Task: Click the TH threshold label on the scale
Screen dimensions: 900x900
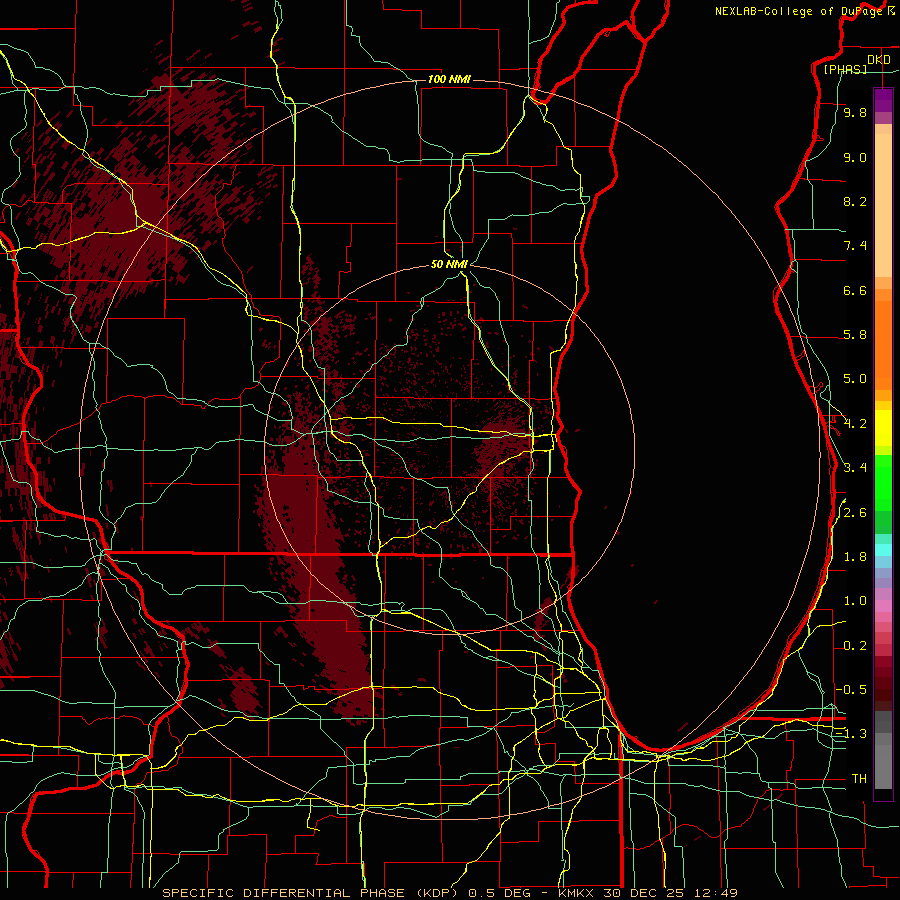Action: pos(859,779)
